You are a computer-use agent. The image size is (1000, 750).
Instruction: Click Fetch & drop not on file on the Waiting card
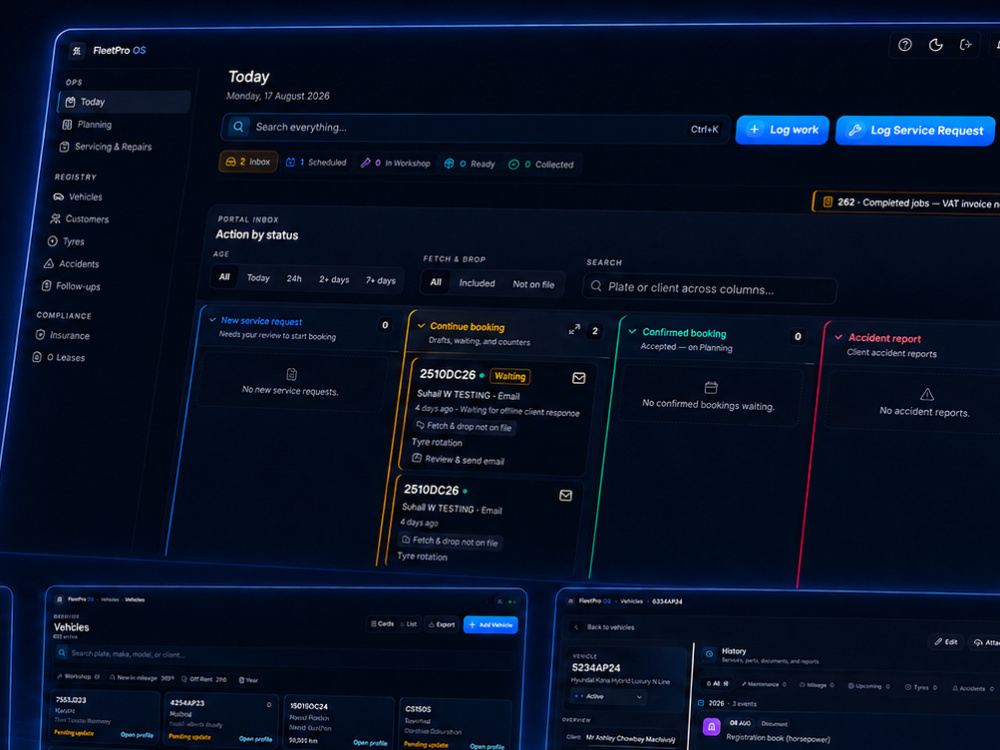point(464,426)
